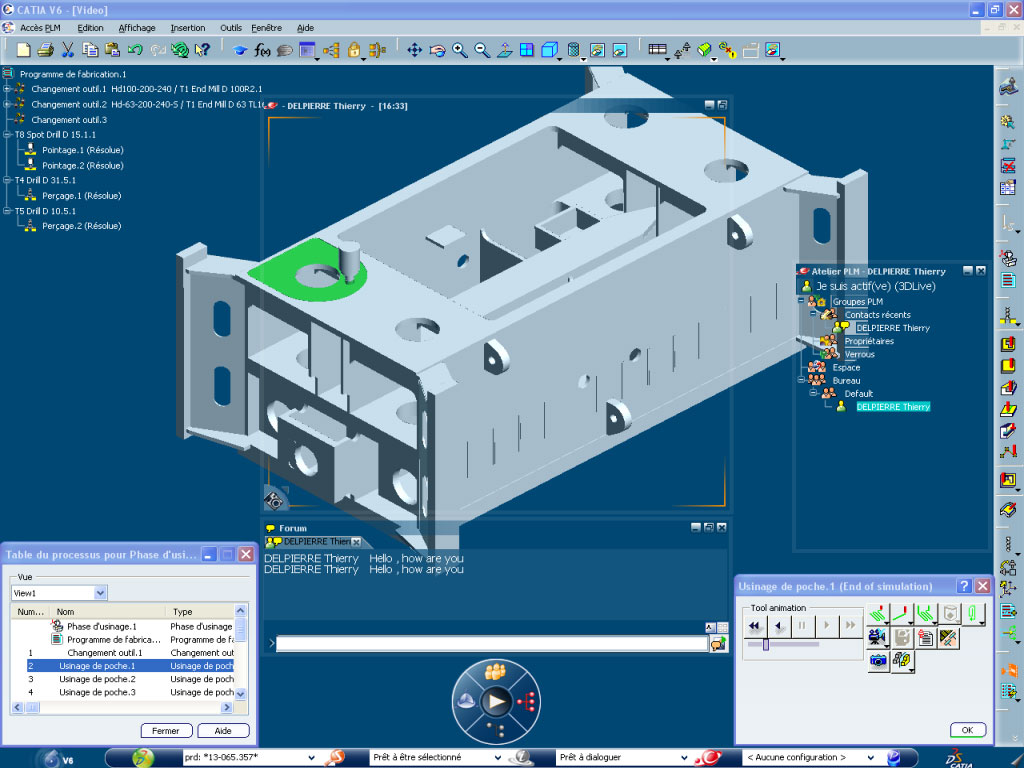Click the New document icon in the toolbar

24,50
